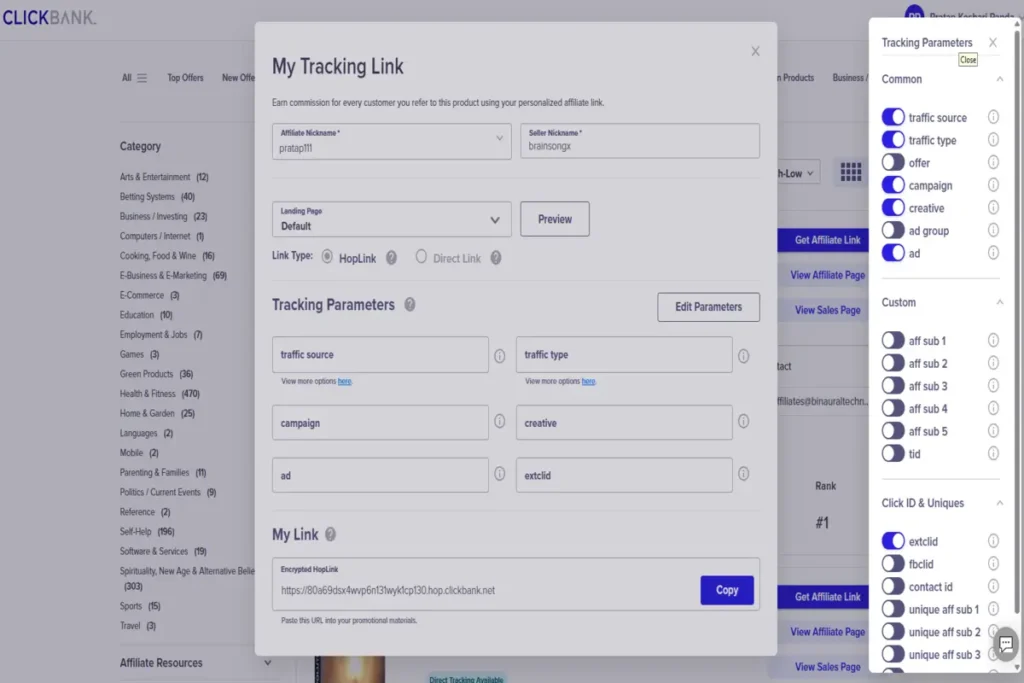Click info icon beside campaign field
Image resolution: width=1024 pixels, height=683 pixels.
pyautogui.click(x=500, y=421)
